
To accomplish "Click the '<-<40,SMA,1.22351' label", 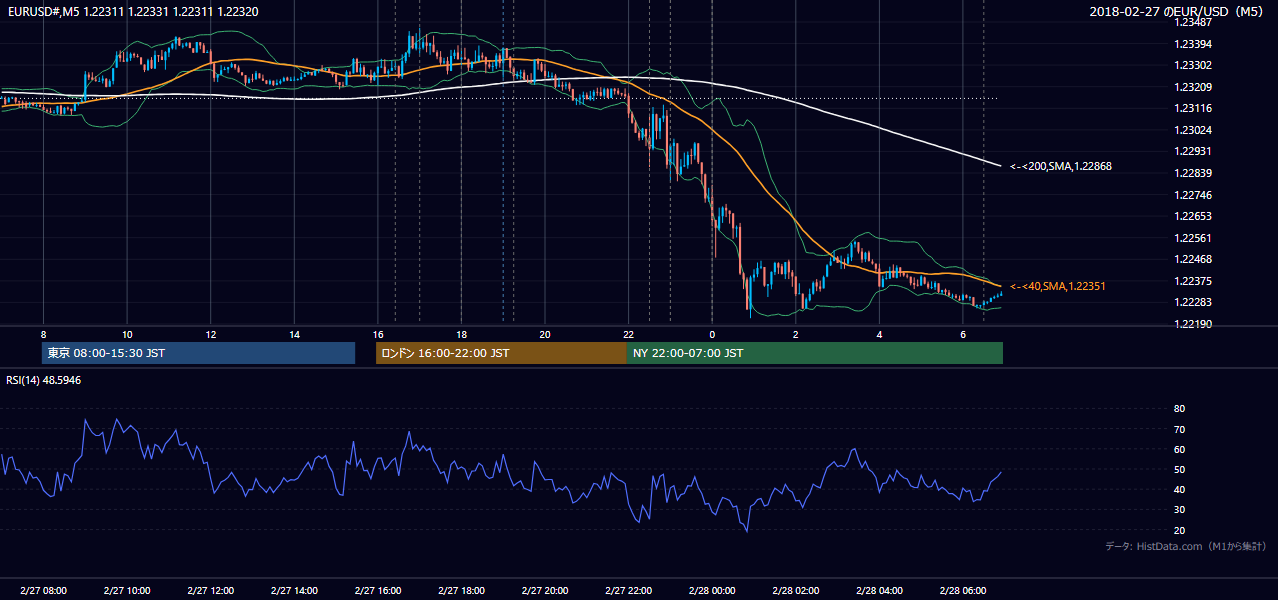I will [1057, 286].
